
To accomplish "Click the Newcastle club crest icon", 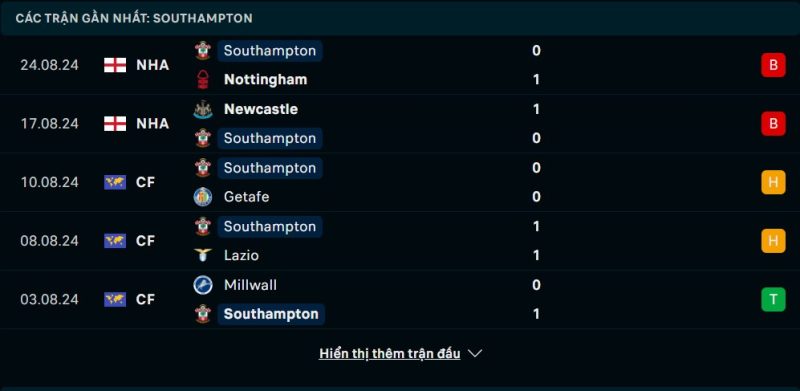I will 203,109.
